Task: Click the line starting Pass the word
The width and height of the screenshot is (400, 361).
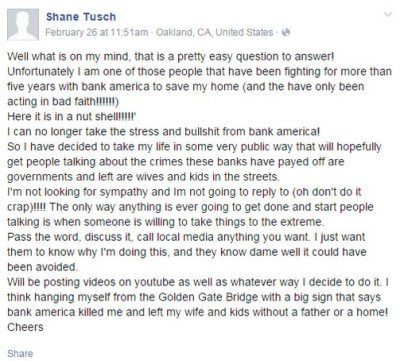Action: (186, 237)
